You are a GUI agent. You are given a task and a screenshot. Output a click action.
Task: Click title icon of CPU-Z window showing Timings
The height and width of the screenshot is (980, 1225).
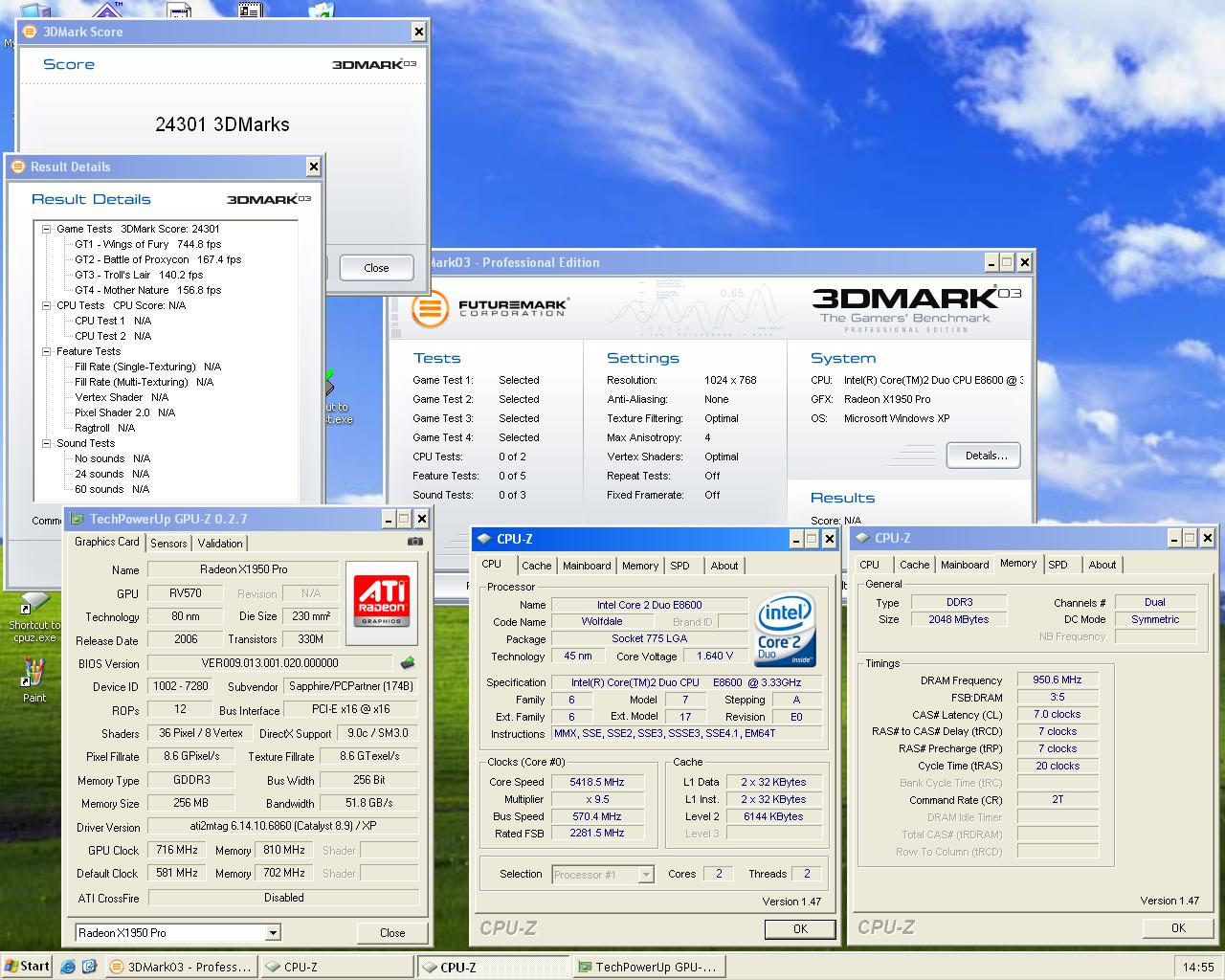point(861,538)
